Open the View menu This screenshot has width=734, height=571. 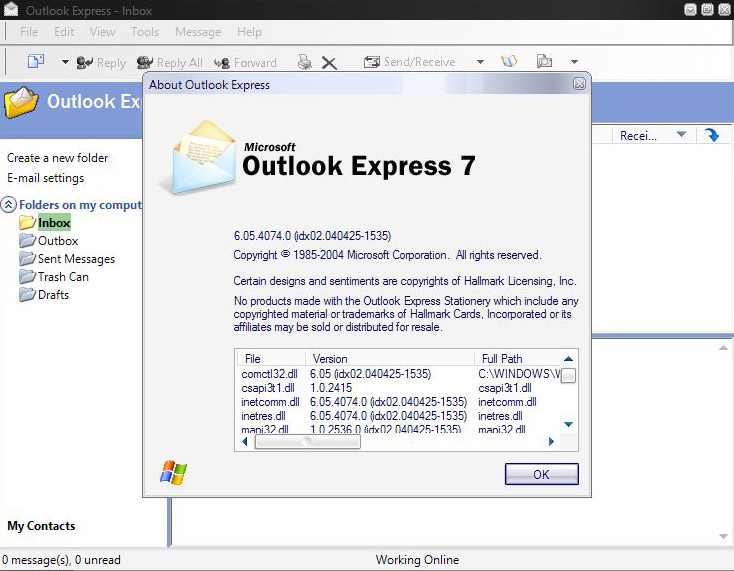pyautogui.click(x=103, y=32)
